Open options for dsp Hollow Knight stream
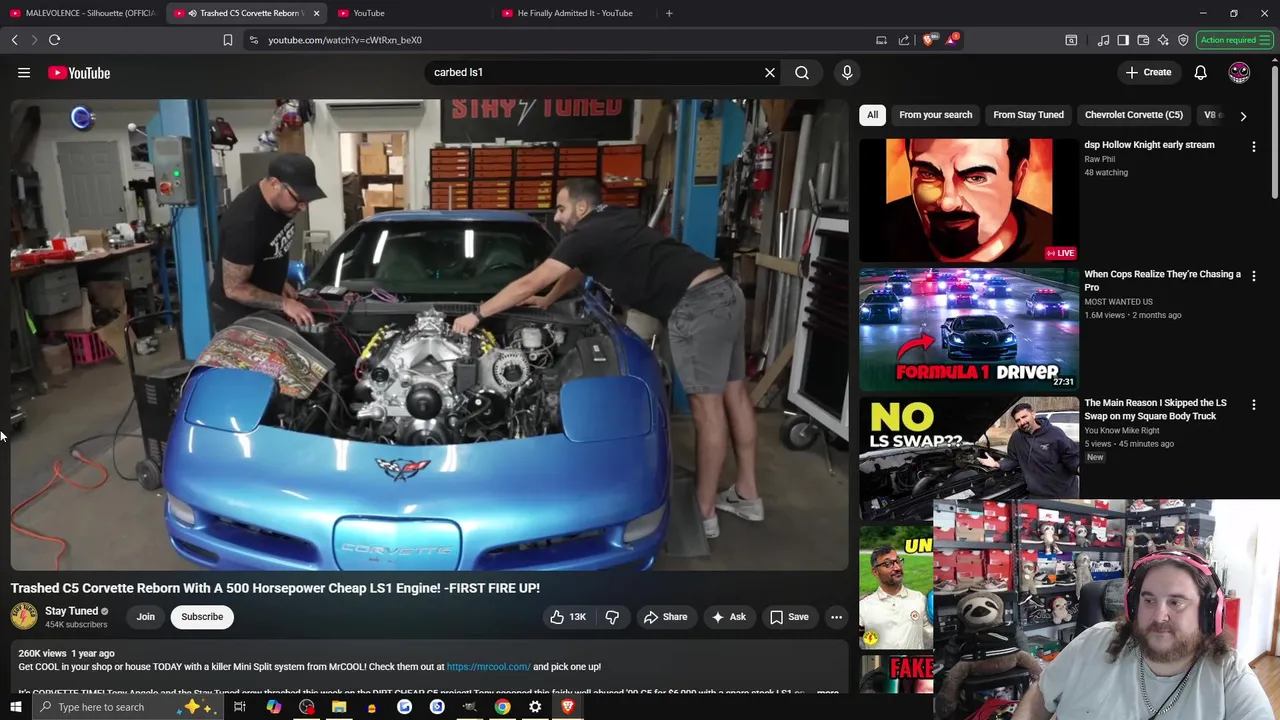Screen dimensions: 1280x720 click(1253, 147)
